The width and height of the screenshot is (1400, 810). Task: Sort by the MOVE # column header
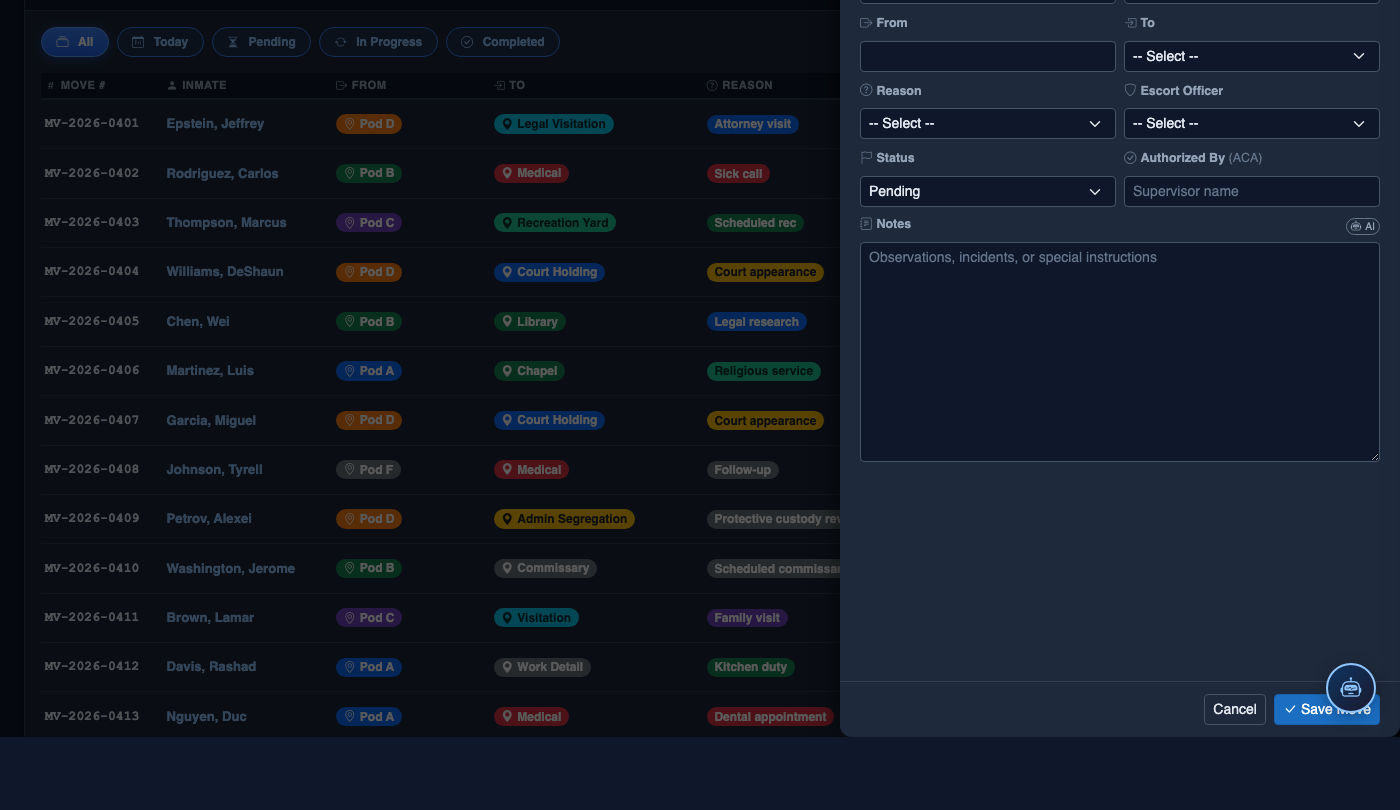pos(76,85)
